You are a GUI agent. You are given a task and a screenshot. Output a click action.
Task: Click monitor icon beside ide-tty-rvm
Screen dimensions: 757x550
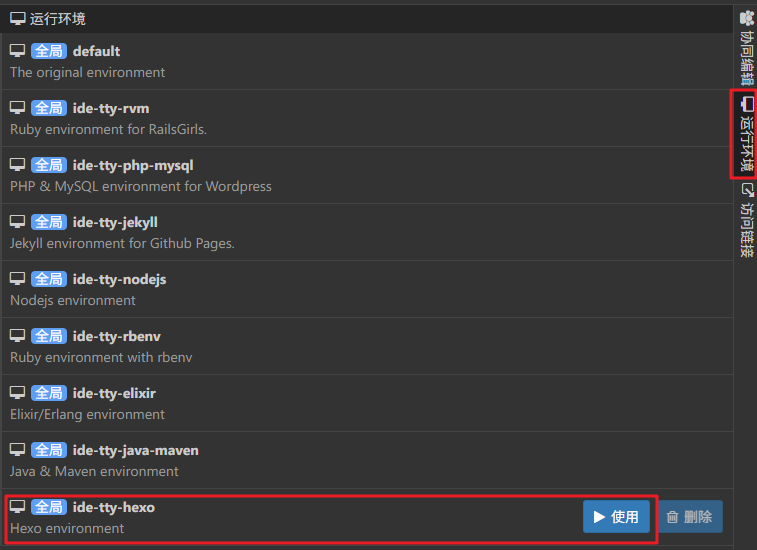tap(18, 108)
